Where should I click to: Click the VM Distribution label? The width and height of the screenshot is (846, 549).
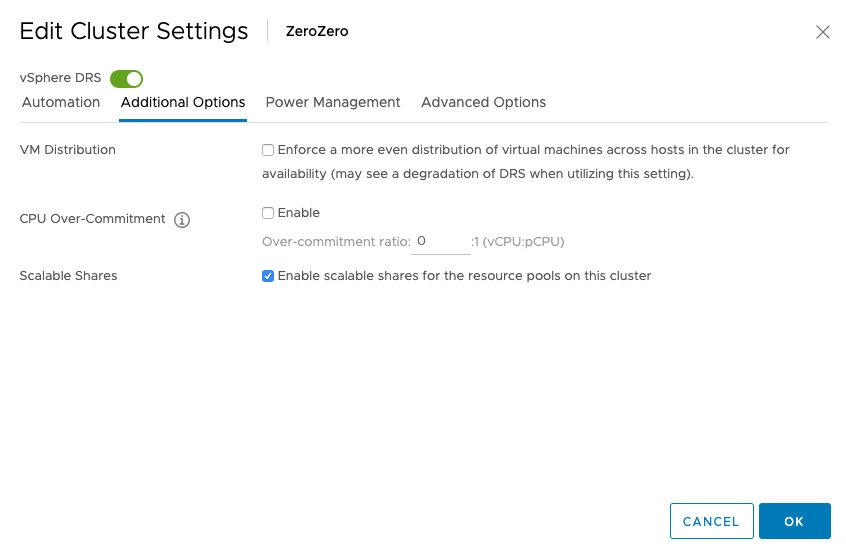[x=68, y=150]
